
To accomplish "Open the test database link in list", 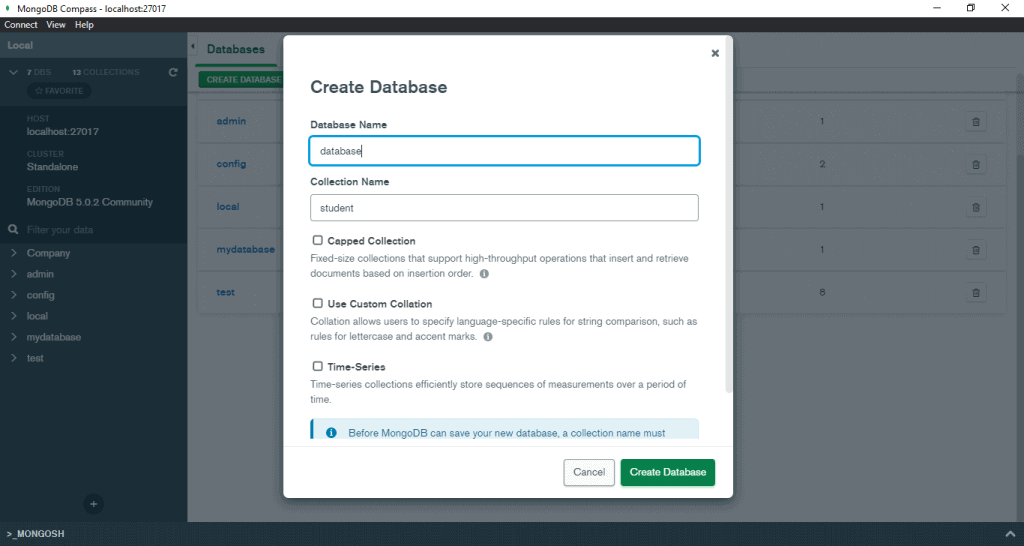I will [225, 293].
